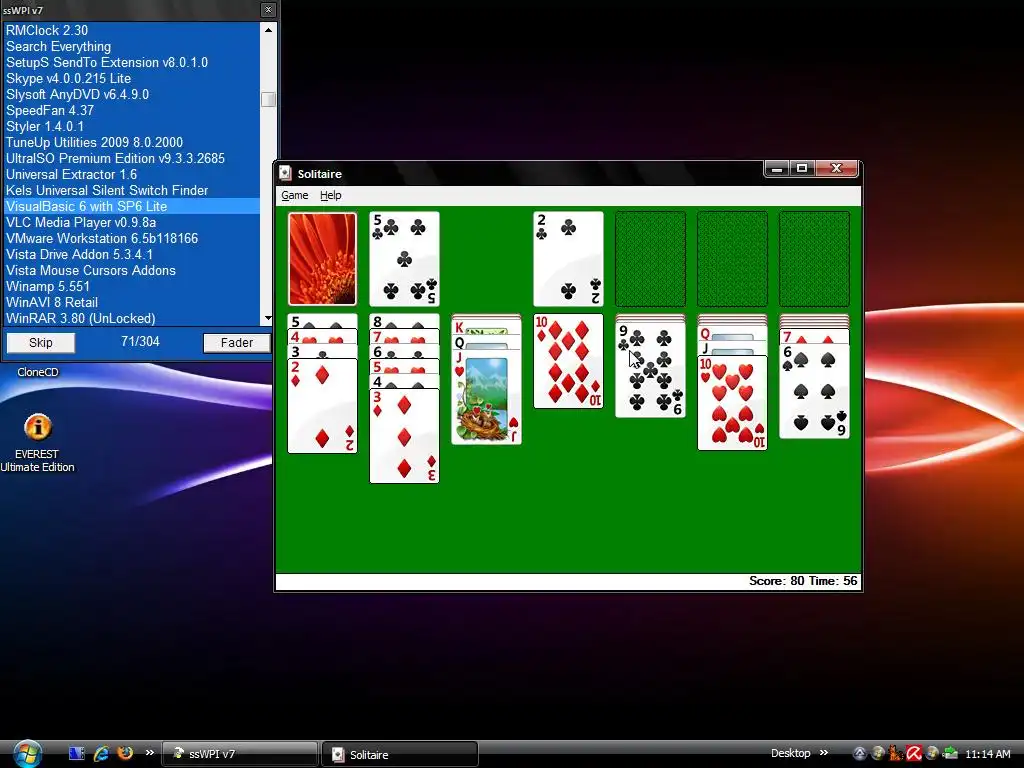Click the Solitaire title bar icon
The image size is (1024, 768).
285,173
